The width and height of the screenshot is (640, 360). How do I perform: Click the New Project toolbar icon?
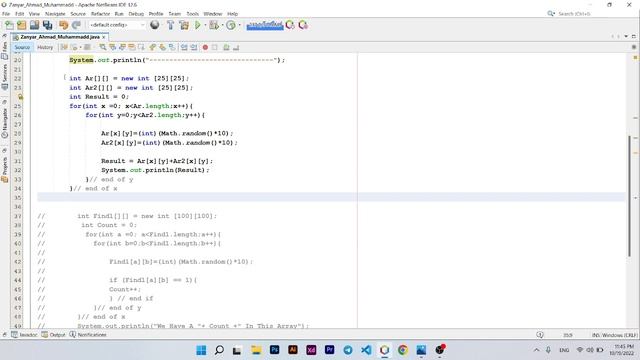(x=21, y=25)
